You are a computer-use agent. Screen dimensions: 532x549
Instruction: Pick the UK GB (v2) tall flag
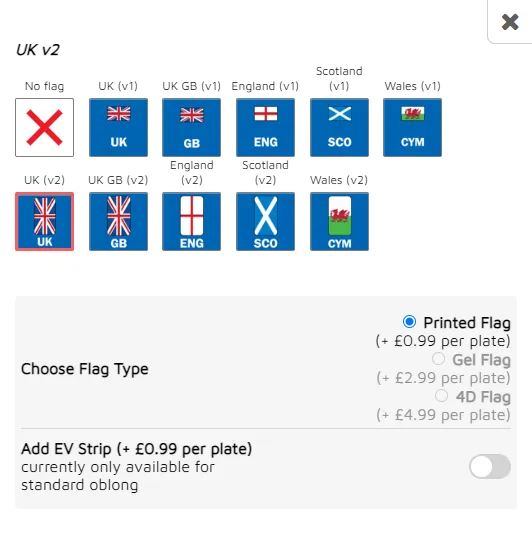point(118,221)
